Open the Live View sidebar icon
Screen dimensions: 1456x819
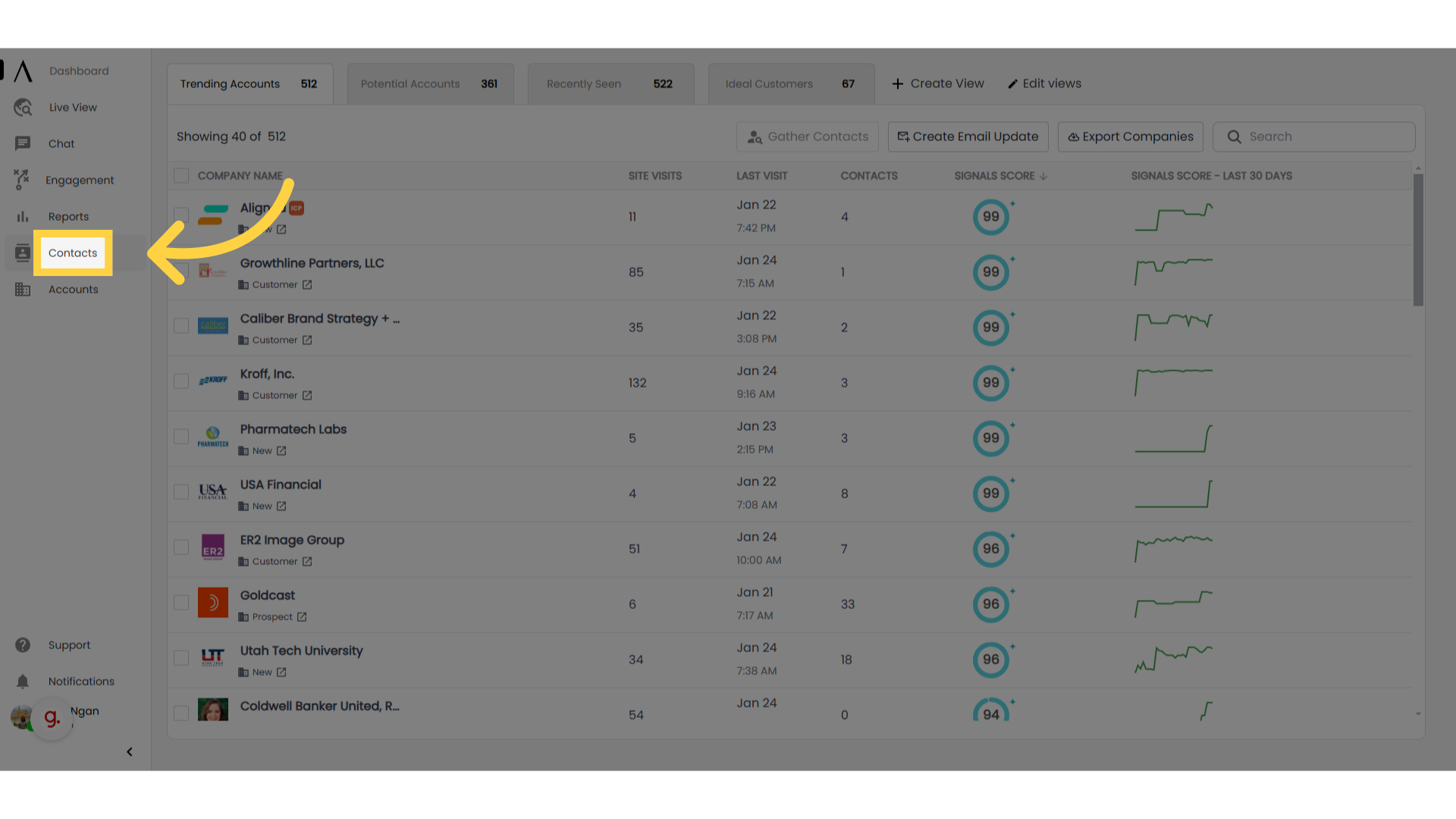(22, 107)
